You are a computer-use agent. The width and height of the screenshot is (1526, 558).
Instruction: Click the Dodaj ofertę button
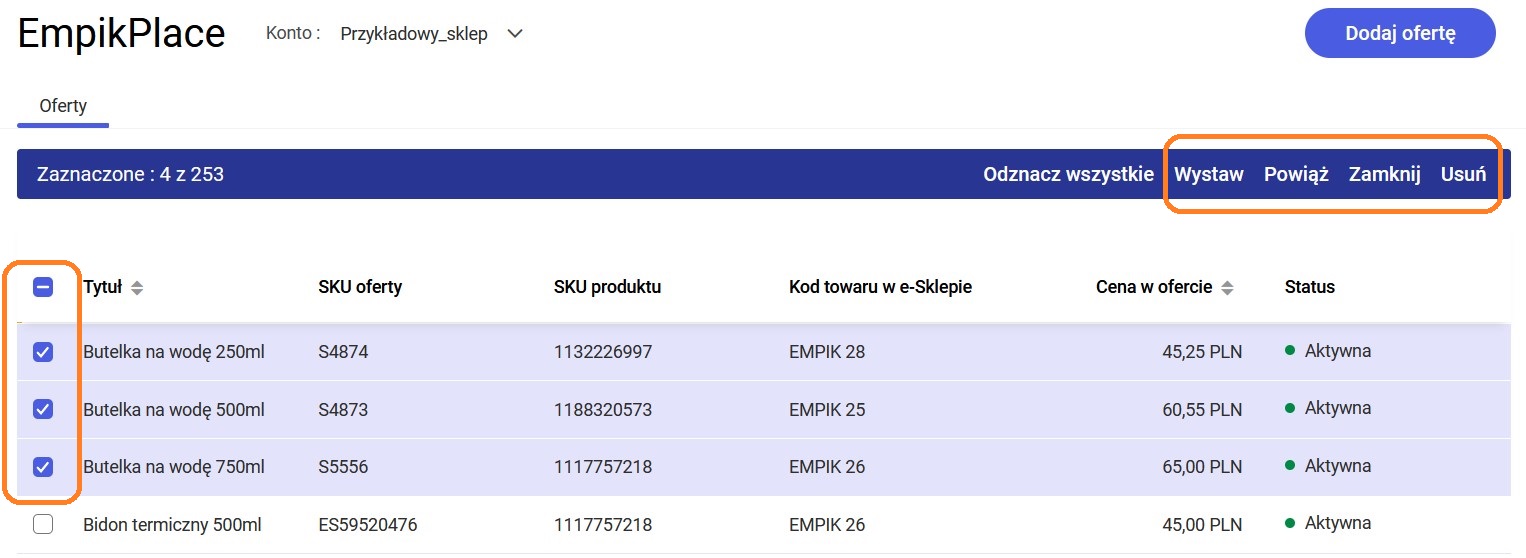coord(1399,33)
